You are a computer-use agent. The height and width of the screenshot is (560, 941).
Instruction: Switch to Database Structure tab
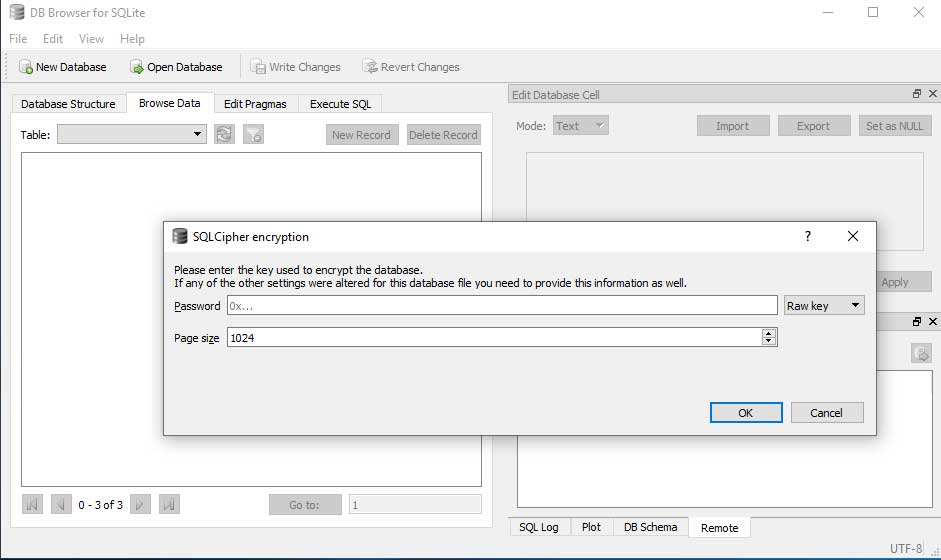68,104
